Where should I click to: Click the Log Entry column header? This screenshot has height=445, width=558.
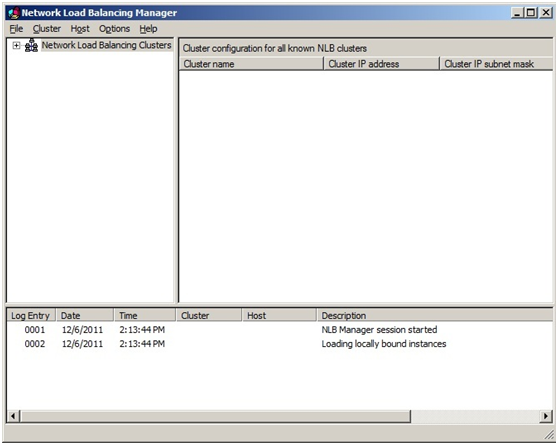click(x=31, y=315)
